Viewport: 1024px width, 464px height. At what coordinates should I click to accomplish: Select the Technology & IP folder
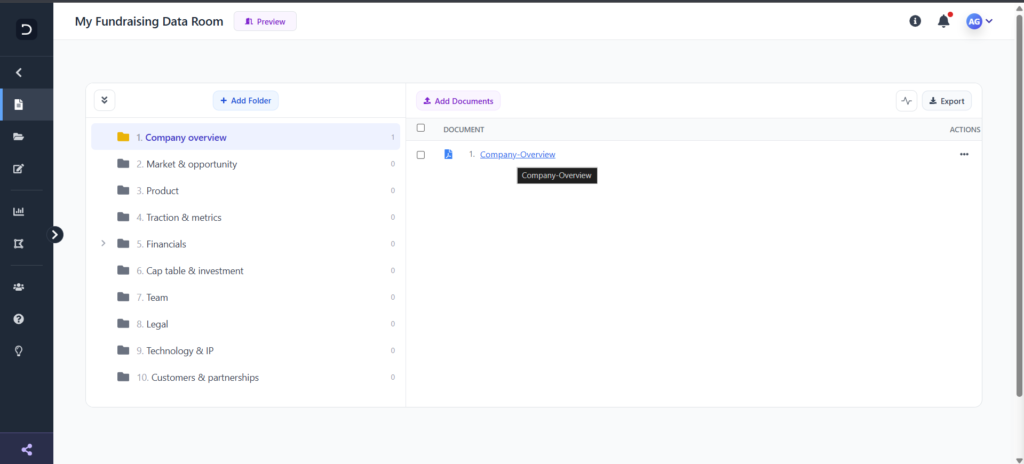pos(246,350)
